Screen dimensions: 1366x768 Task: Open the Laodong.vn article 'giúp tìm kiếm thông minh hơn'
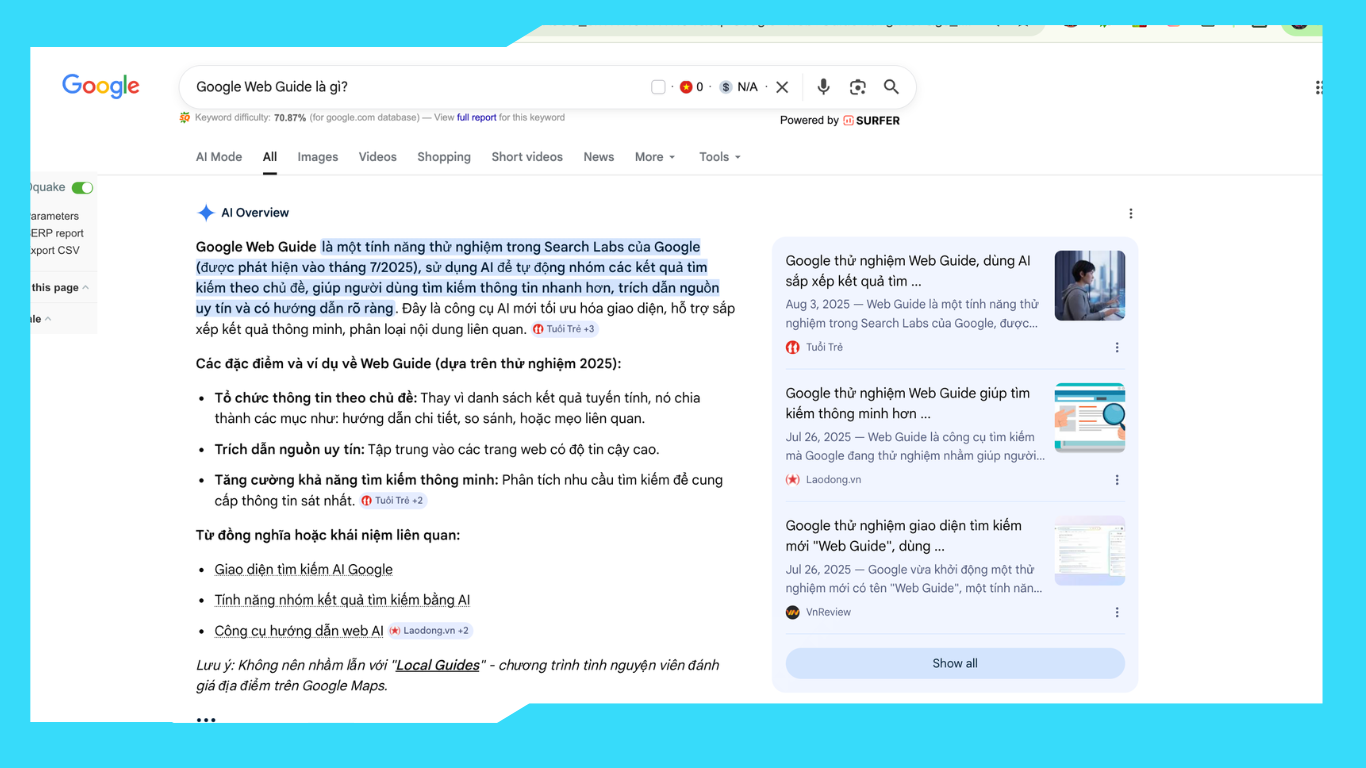(x=908, y=403)
